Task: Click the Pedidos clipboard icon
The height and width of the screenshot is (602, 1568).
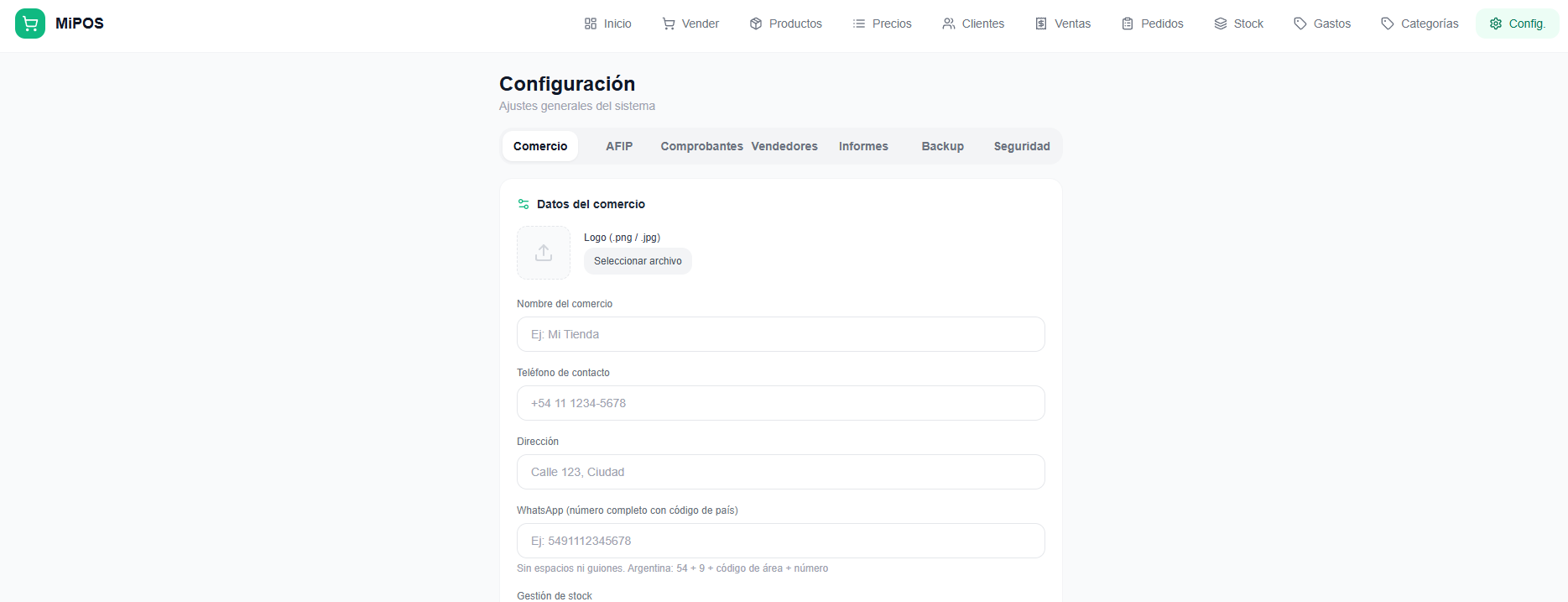Action: click(1128, 24)
